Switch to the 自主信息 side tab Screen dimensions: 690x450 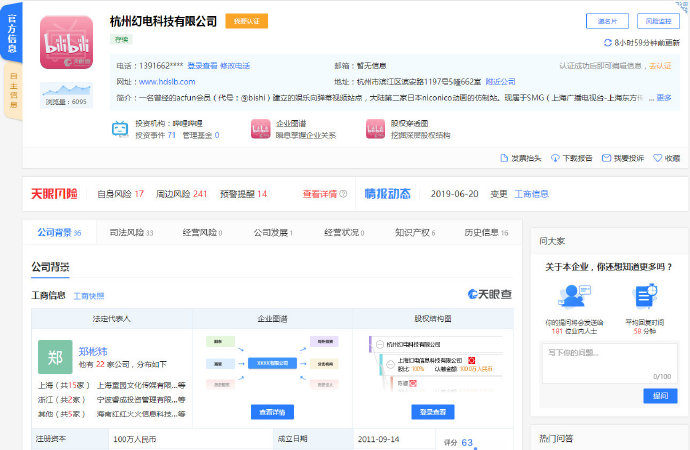click(14, 91)
